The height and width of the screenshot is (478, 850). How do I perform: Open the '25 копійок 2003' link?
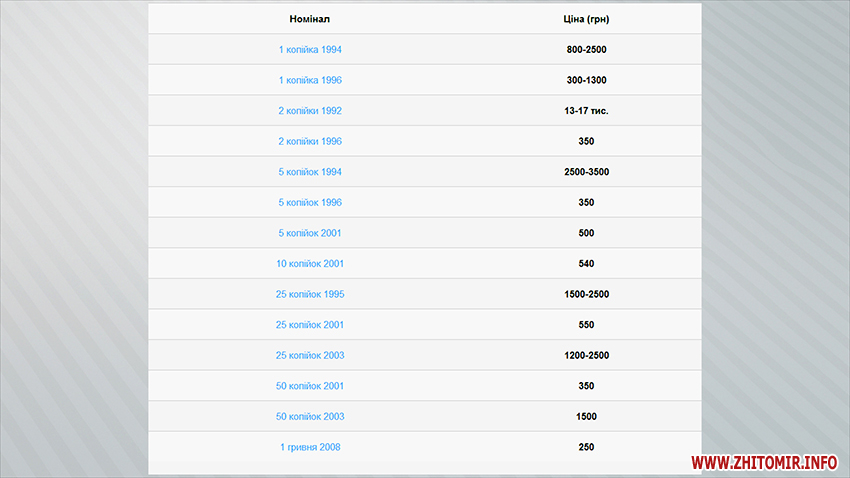coord(310,355)
